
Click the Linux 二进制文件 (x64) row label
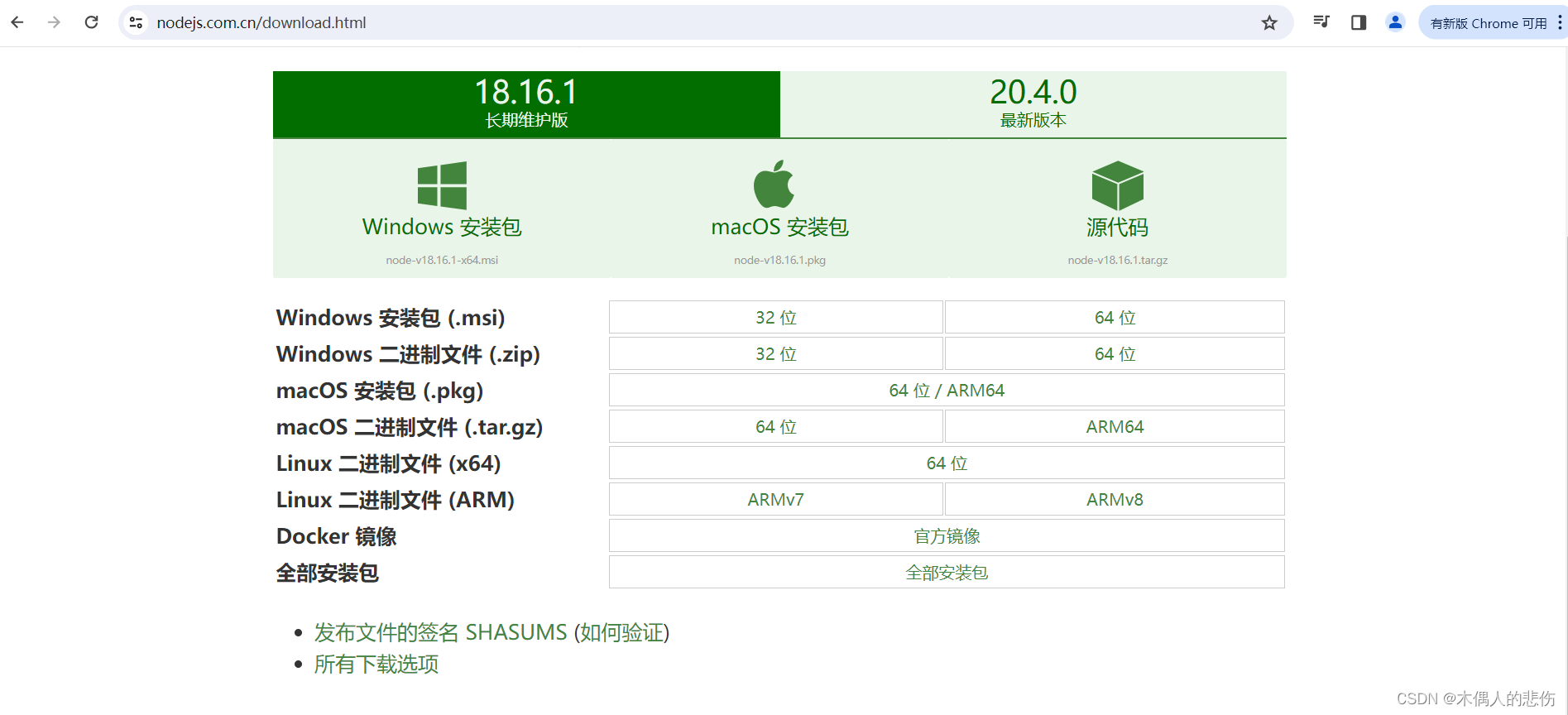pyautogui.click(x=389, y=463)
